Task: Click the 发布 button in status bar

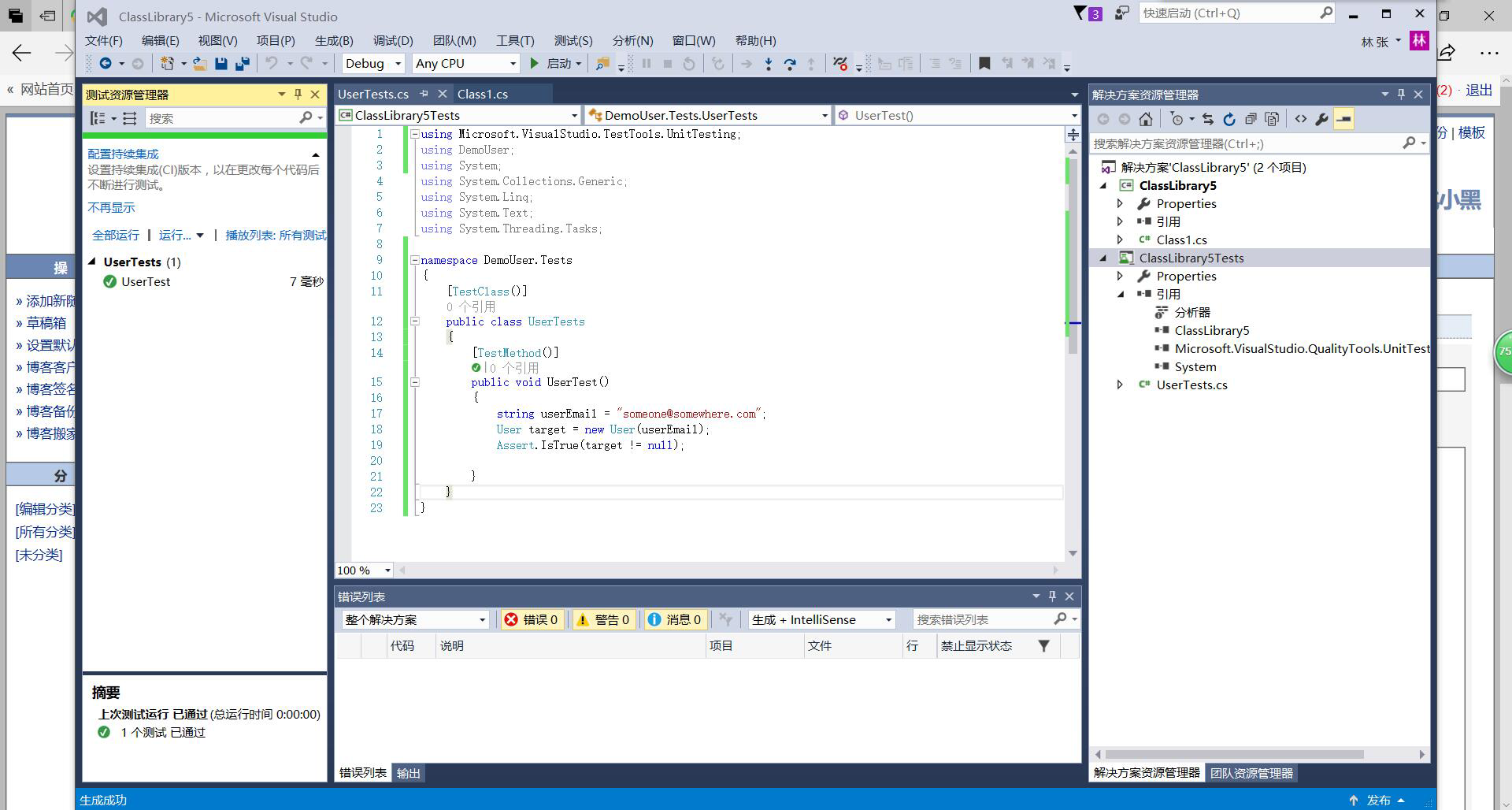Action: click(x=1378, y=800)
